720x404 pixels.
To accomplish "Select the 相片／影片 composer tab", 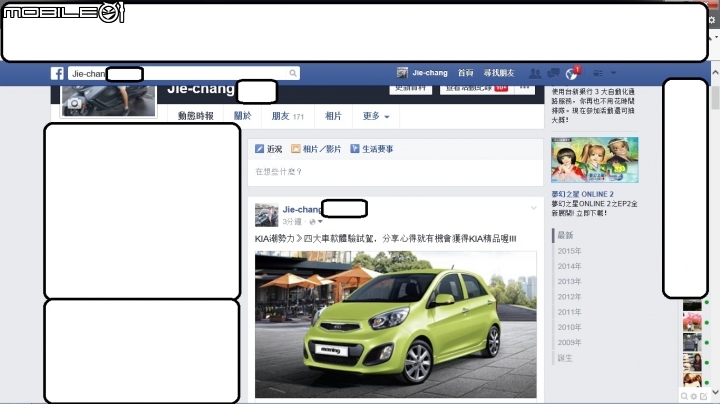I will pos(316,149).
